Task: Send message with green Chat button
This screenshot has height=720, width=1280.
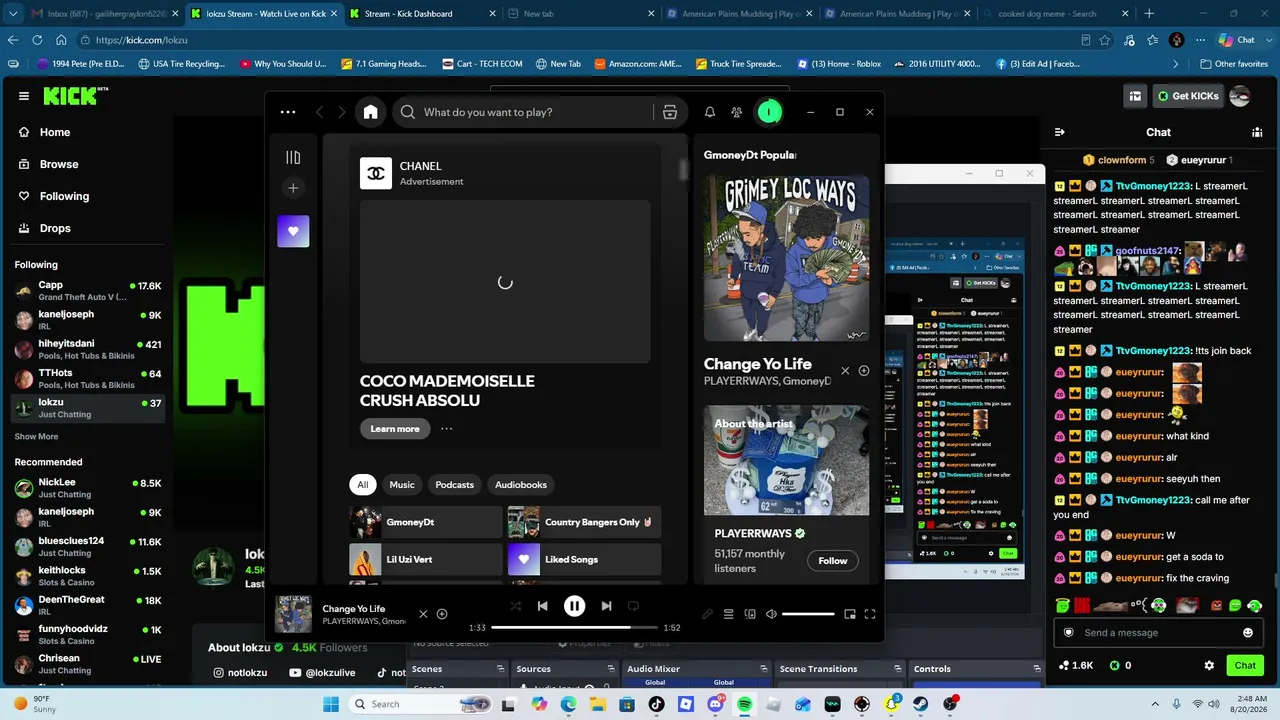Action: point(1245,665)
